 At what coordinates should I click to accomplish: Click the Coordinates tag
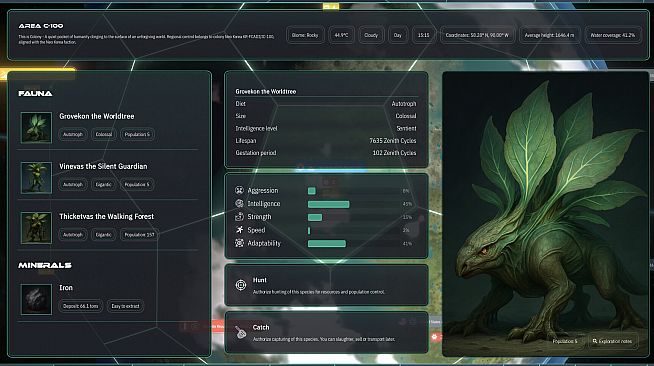[477, 35]
